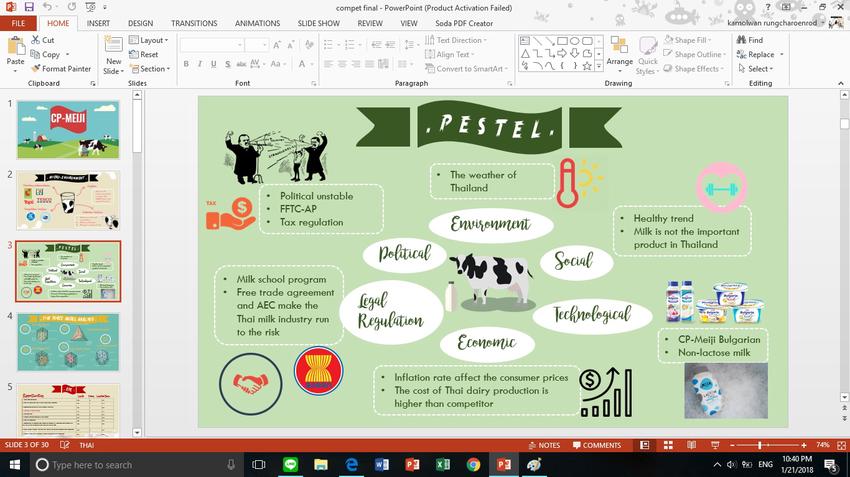The height and width of the screenshot is (477, 850).
Task: Toggle Italic formatting
Action: pos(199,64)
